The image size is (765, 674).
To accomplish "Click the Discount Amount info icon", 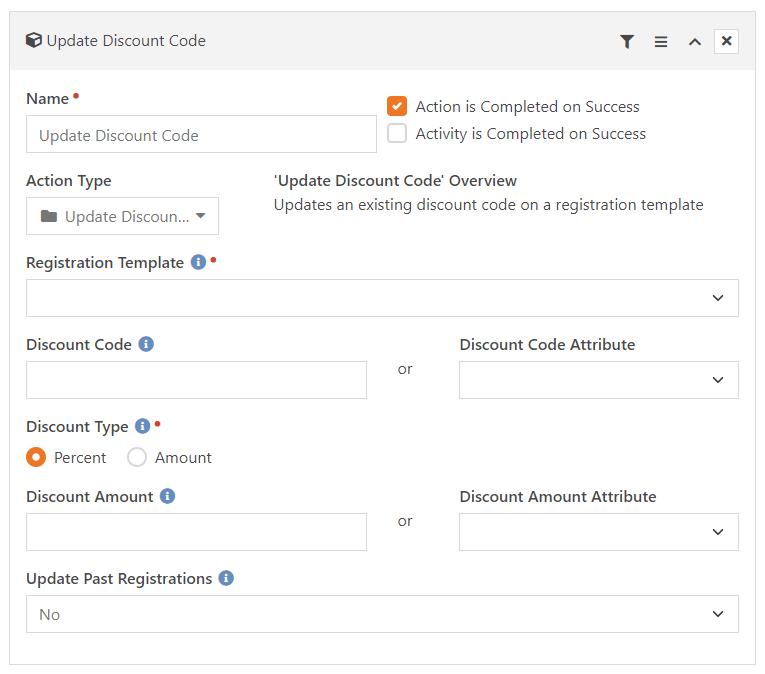I will [167, 496].
